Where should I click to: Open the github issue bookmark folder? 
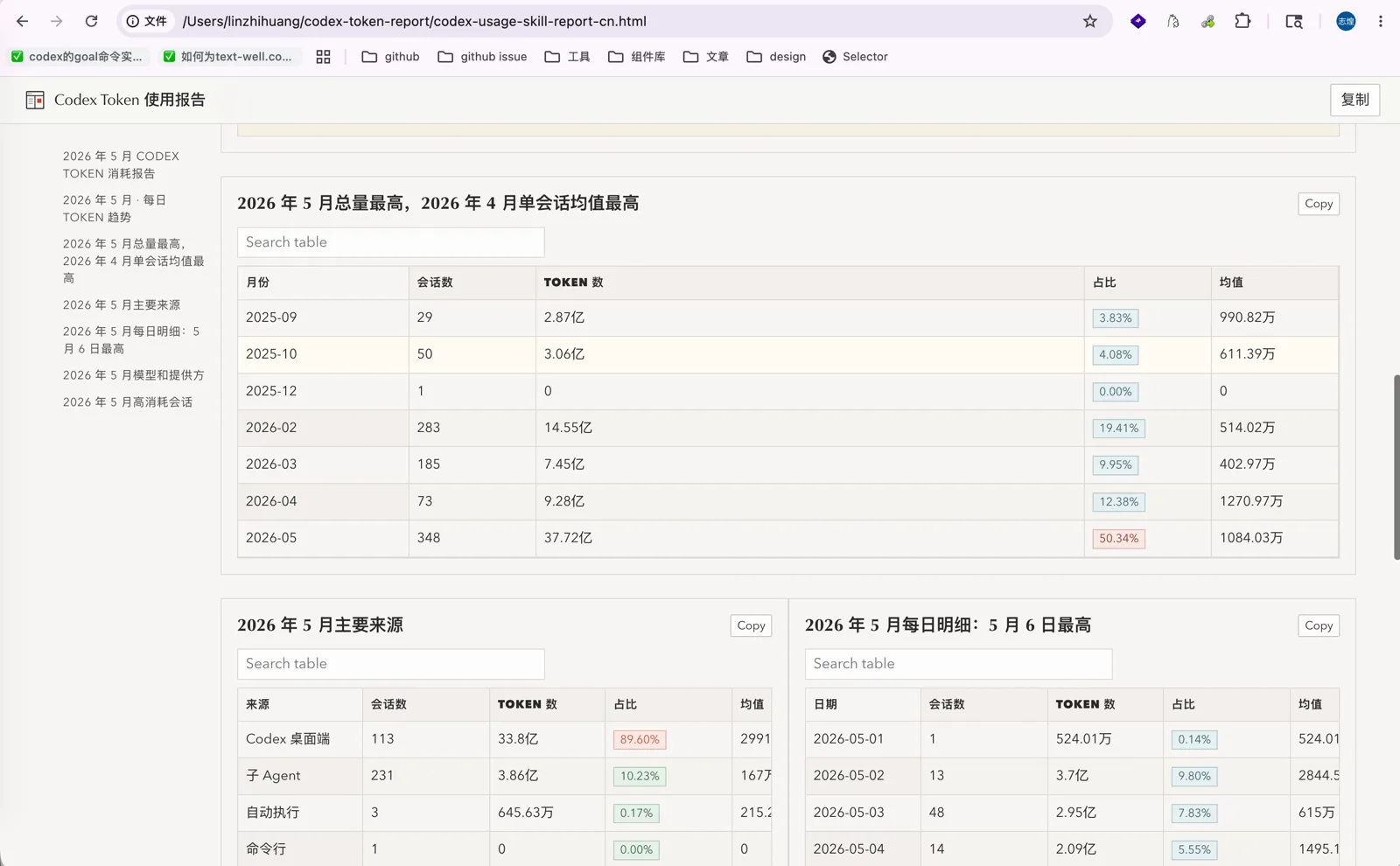click(x=482, y=57)
